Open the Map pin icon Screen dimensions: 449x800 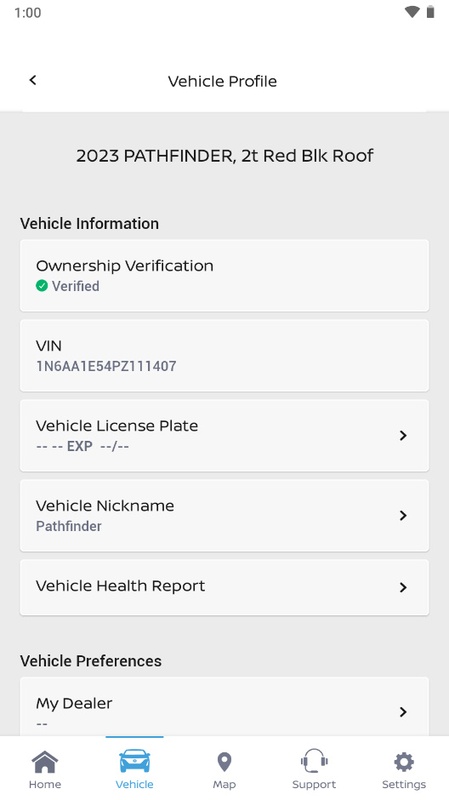pyautogui.click(x=224, y=762)
